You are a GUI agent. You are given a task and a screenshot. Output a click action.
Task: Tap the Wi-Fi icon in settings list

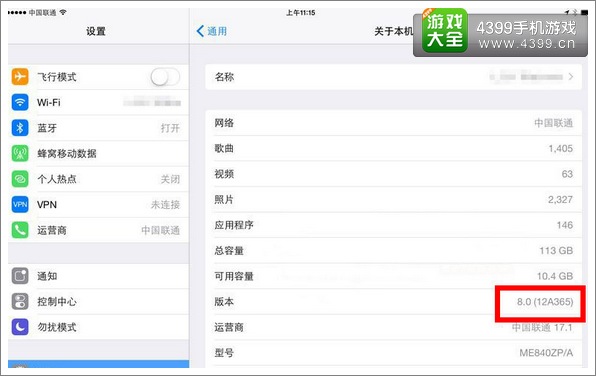tap(20, 102)
